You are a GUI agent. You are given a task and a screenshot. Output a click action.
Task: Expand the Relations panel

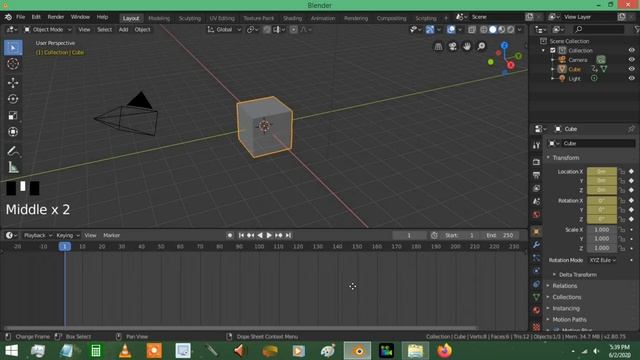[x=564, y=286]
